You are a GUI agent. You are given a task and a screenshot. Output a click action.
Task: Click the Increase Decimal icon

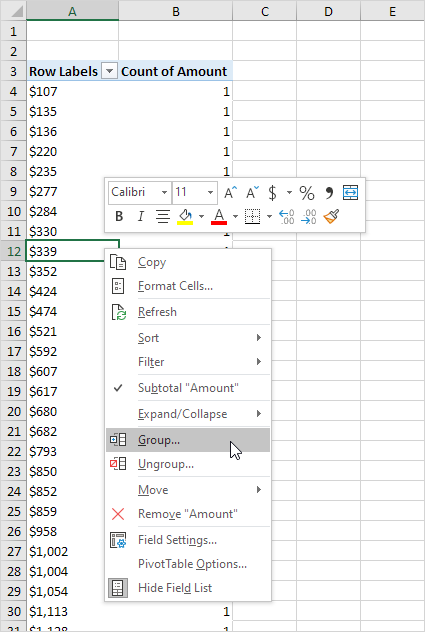(287, 216)
